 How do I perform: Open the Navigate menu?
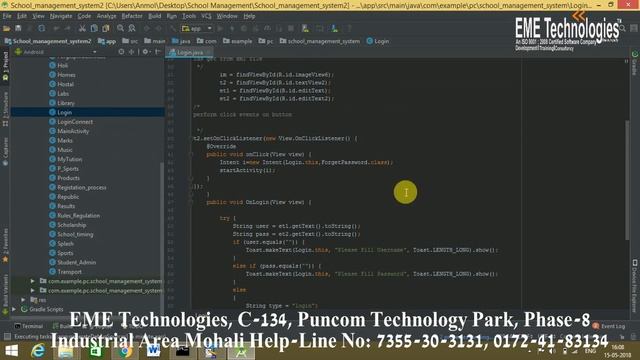point(61,16)
